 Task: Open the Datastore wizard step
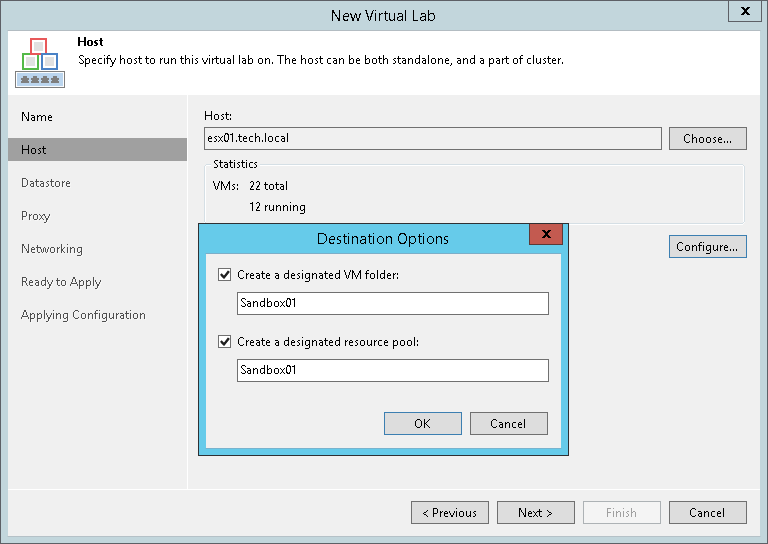46,183
